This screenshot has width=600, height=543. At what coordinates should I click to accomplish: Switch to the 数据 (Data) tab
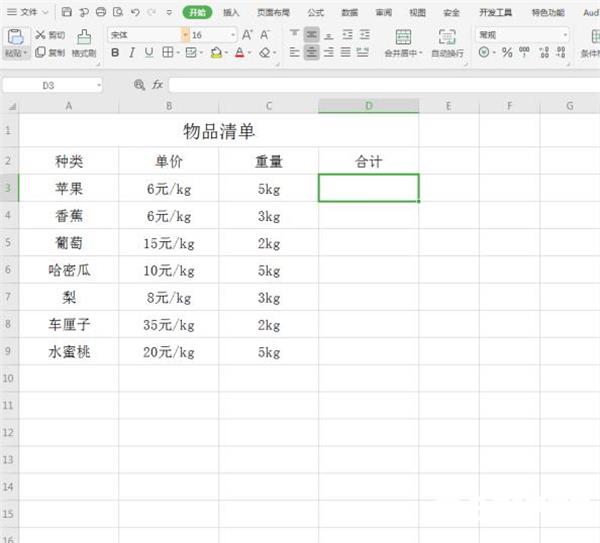click(349, 13)
